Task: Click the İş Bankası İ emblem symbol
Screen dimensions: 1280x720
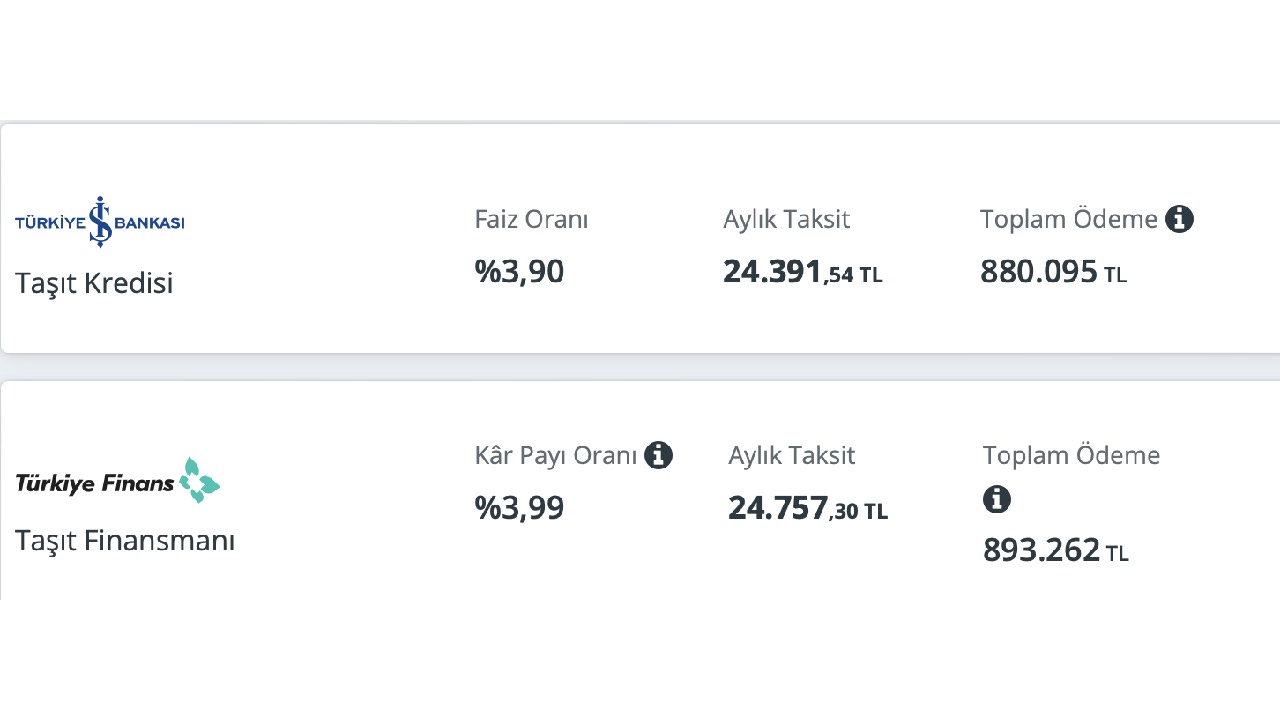Action: 100,221
